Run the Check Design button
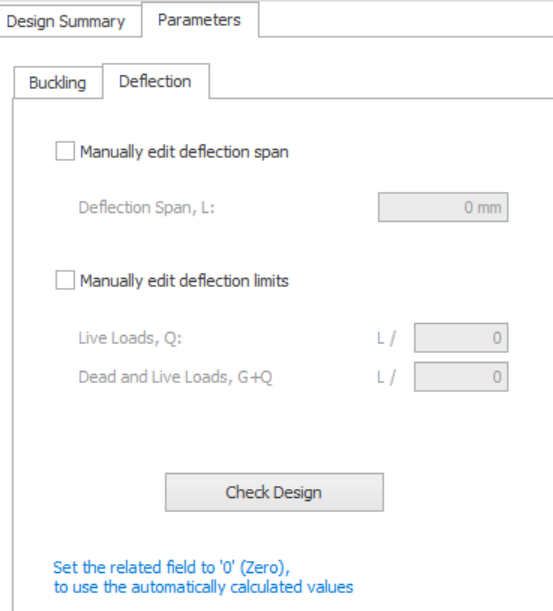 [x=274, y=492]
